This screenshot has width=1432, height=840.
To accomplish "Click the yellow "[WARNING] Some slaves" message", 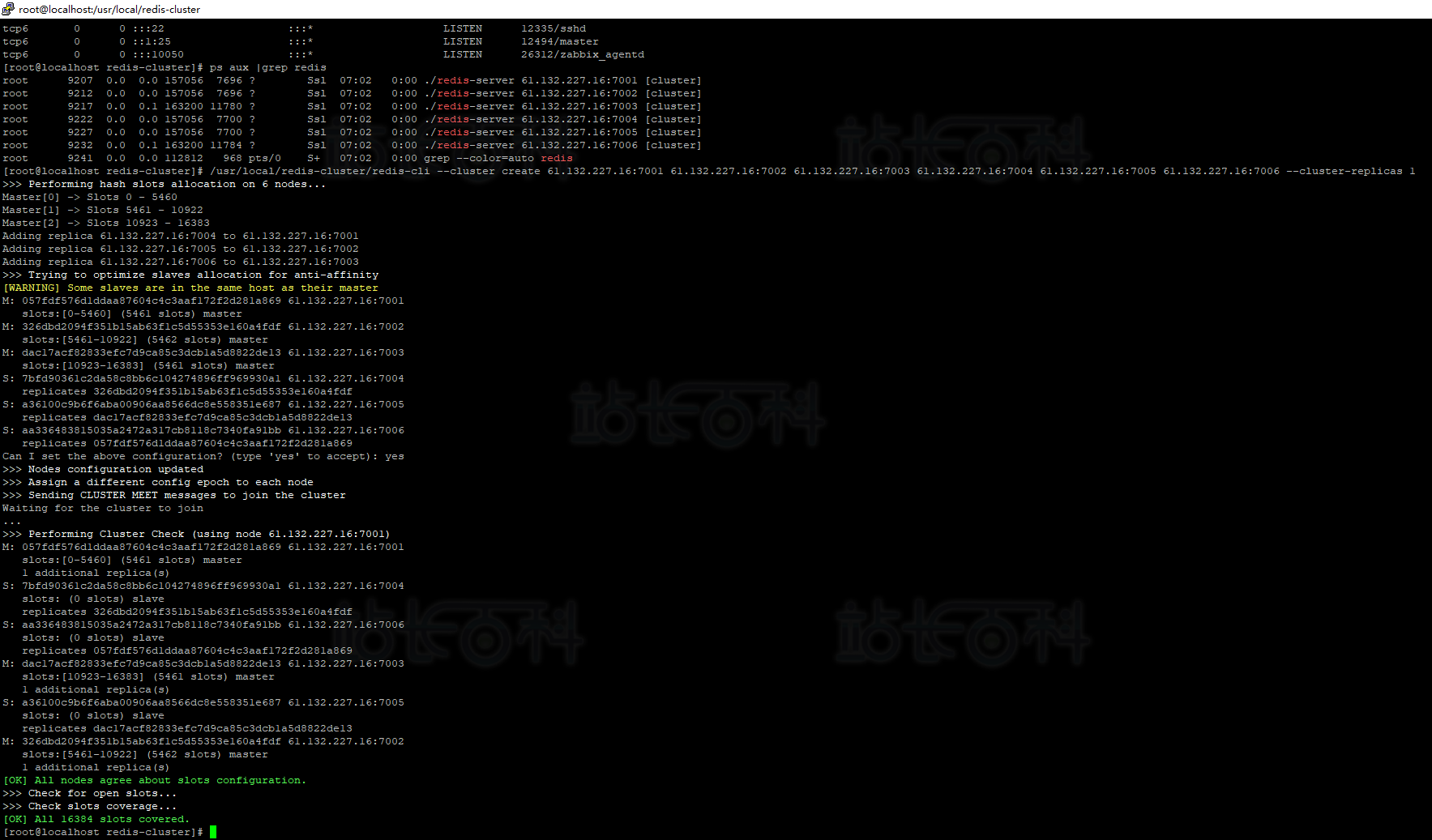I will tap(190, 288).
